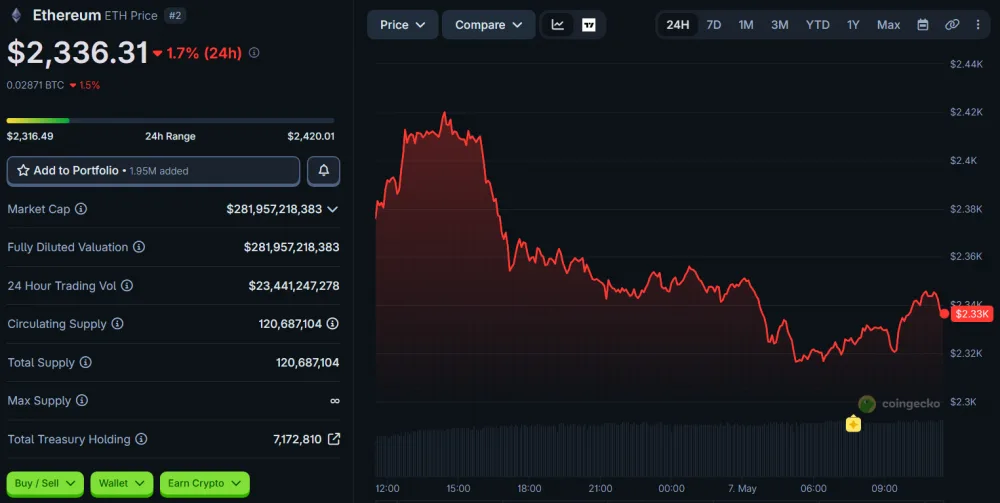Click info icon next to Circulating Supply label
The height and width of the screenshot is (503, 1000).
117,323
